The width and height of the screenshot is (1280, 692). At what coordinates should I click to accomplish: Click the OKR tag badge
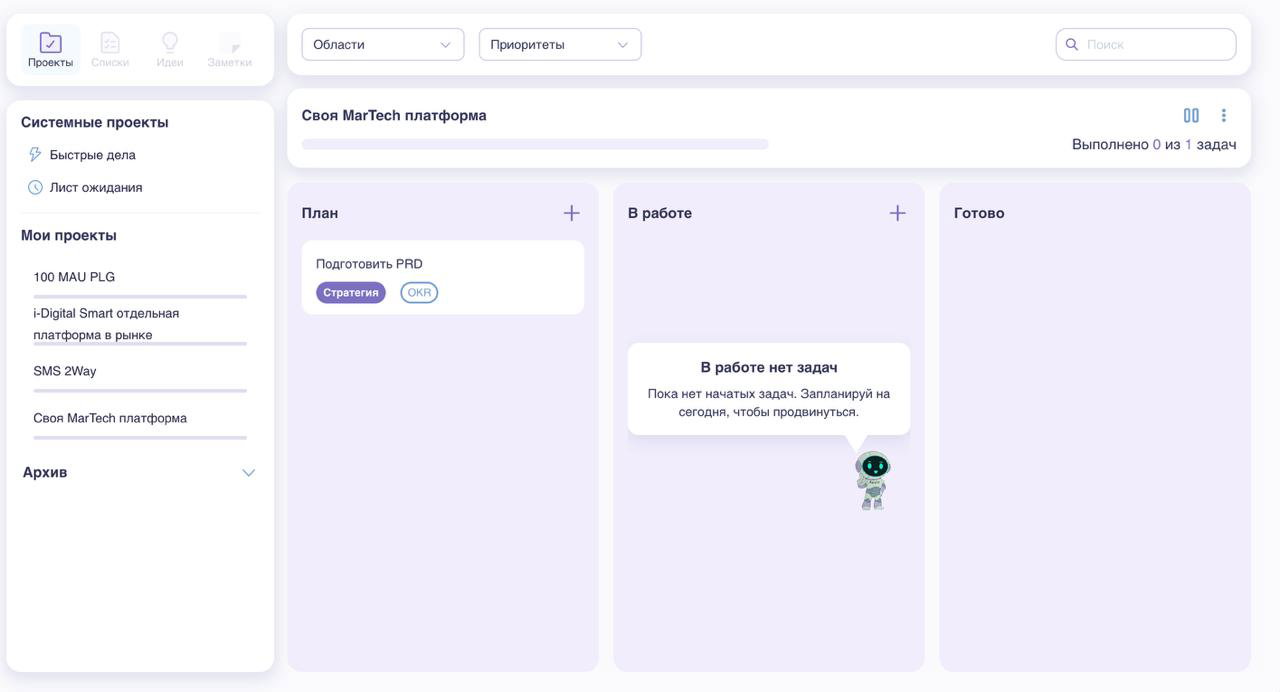click(x=419, y=293)
